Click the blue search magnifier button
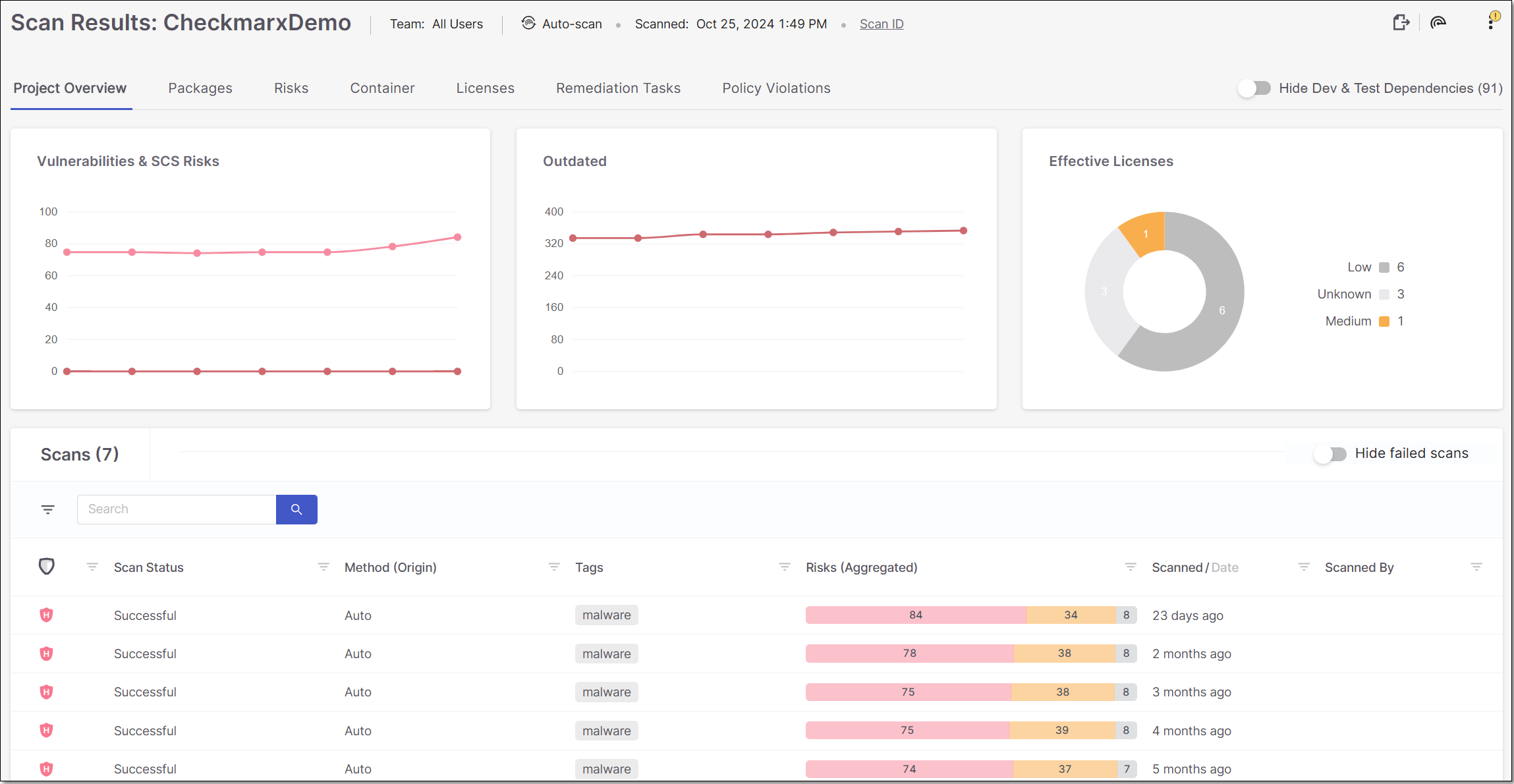The width and height of the screenshot is (1514, 784). [x=296, y=509]
